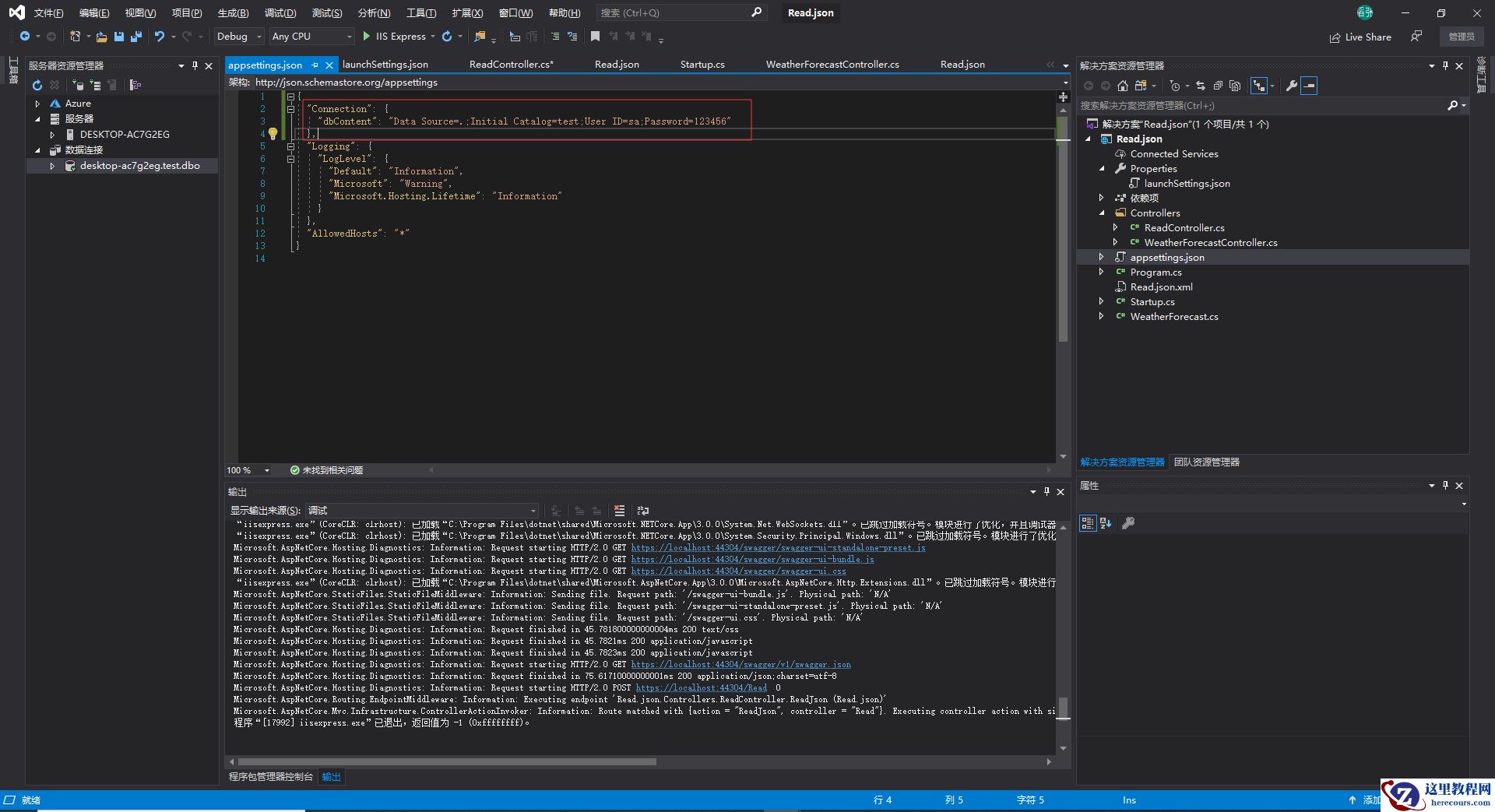Image resolution: width=1495 pixels, height=812 pixels.
Task: Start debugging with IIS Express button
Action: (394, 37)
